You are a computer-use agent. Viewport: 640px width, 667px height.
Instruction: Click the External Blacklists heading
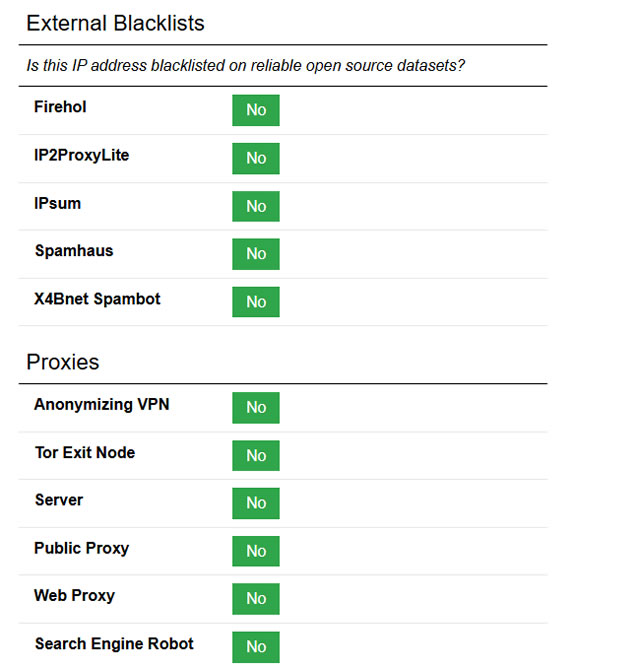(115, 24)
